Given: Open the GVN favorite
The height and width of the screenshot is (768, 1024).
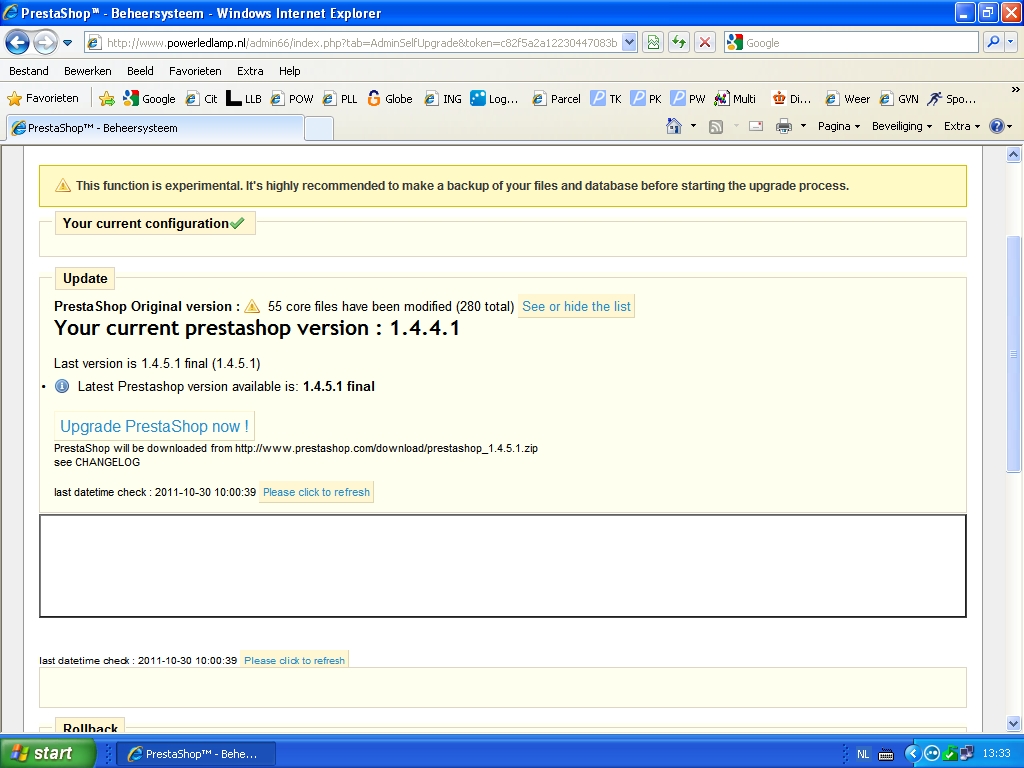Looking at the screenshot, I should (x=899, y=99).
